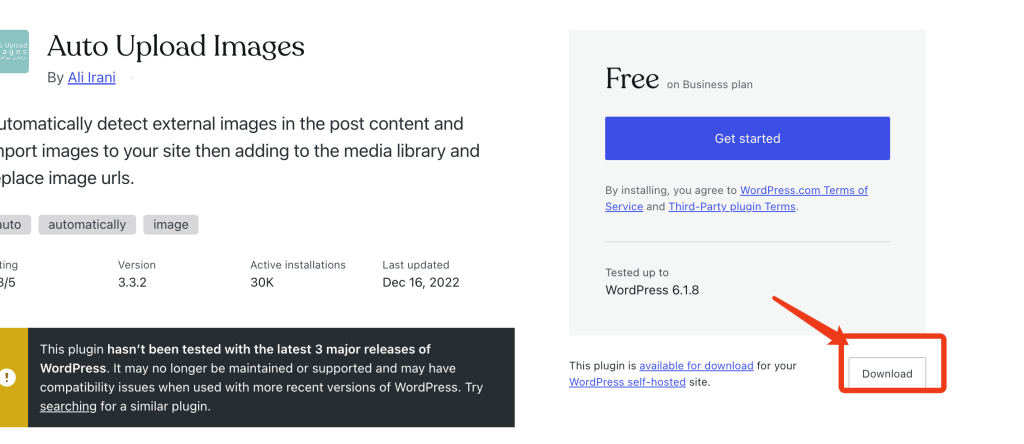
Task: Click last updated date Dec 16, 2022
Action: point(421,283)
